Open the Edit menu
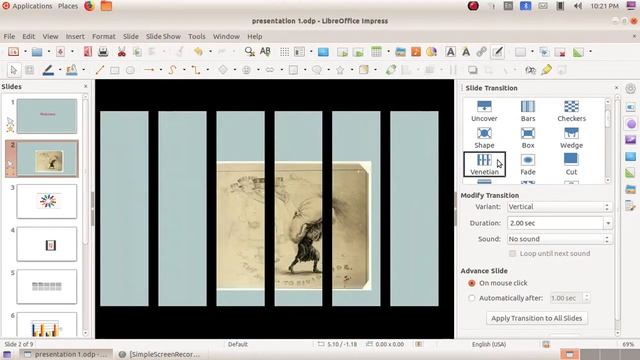640x360 pixels. 28,36
